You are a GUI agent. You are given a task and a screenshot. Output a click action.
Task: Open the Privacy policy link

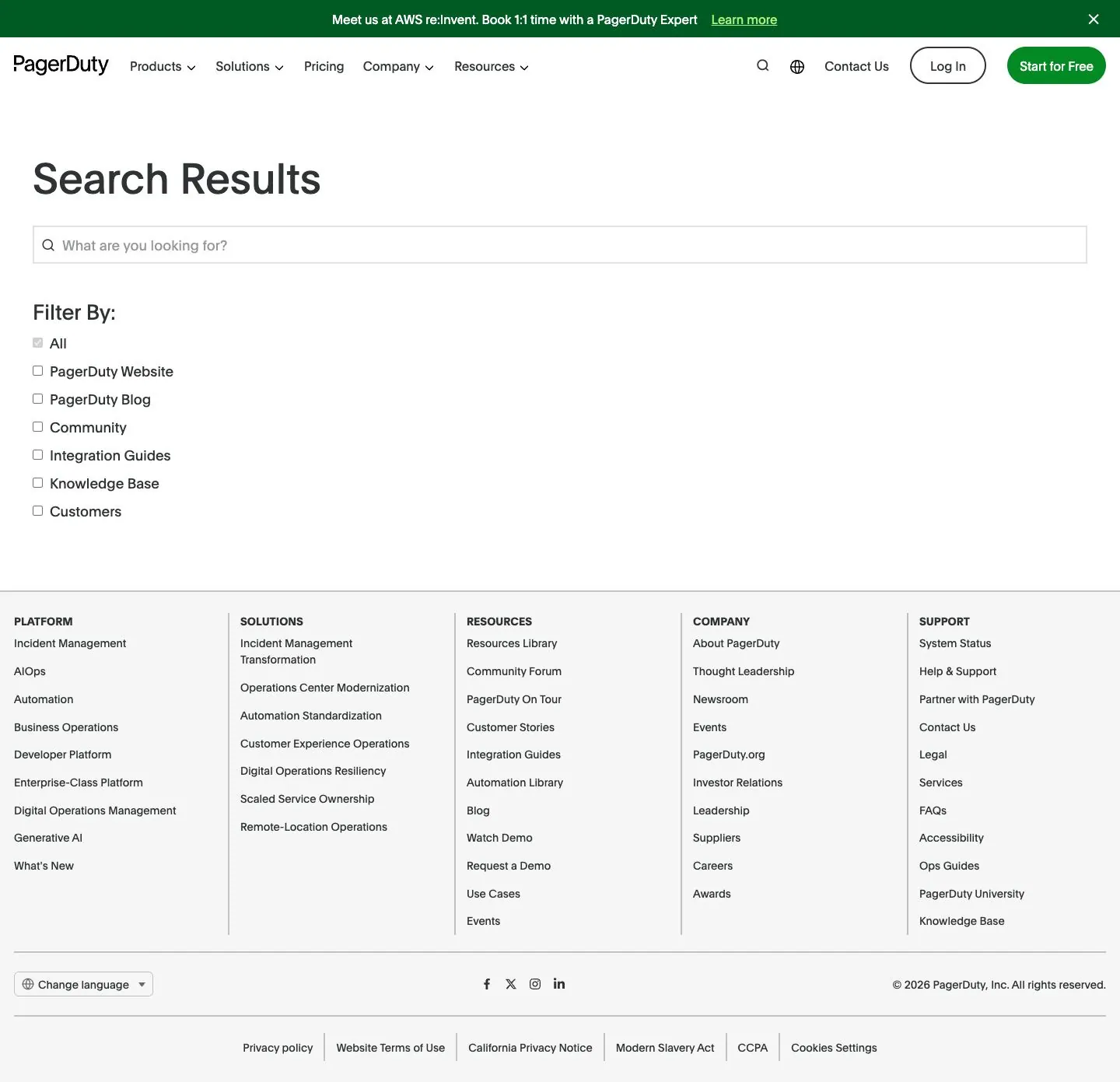point(278,1048)
